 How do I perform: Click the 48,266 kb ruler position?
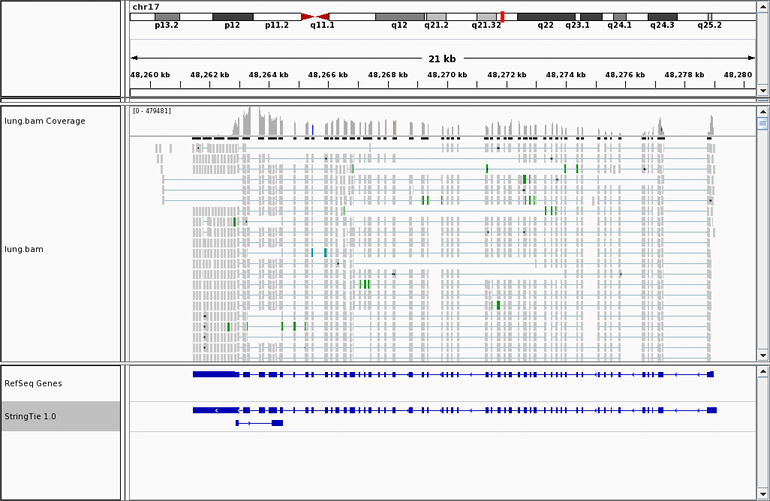coord(328,75)
